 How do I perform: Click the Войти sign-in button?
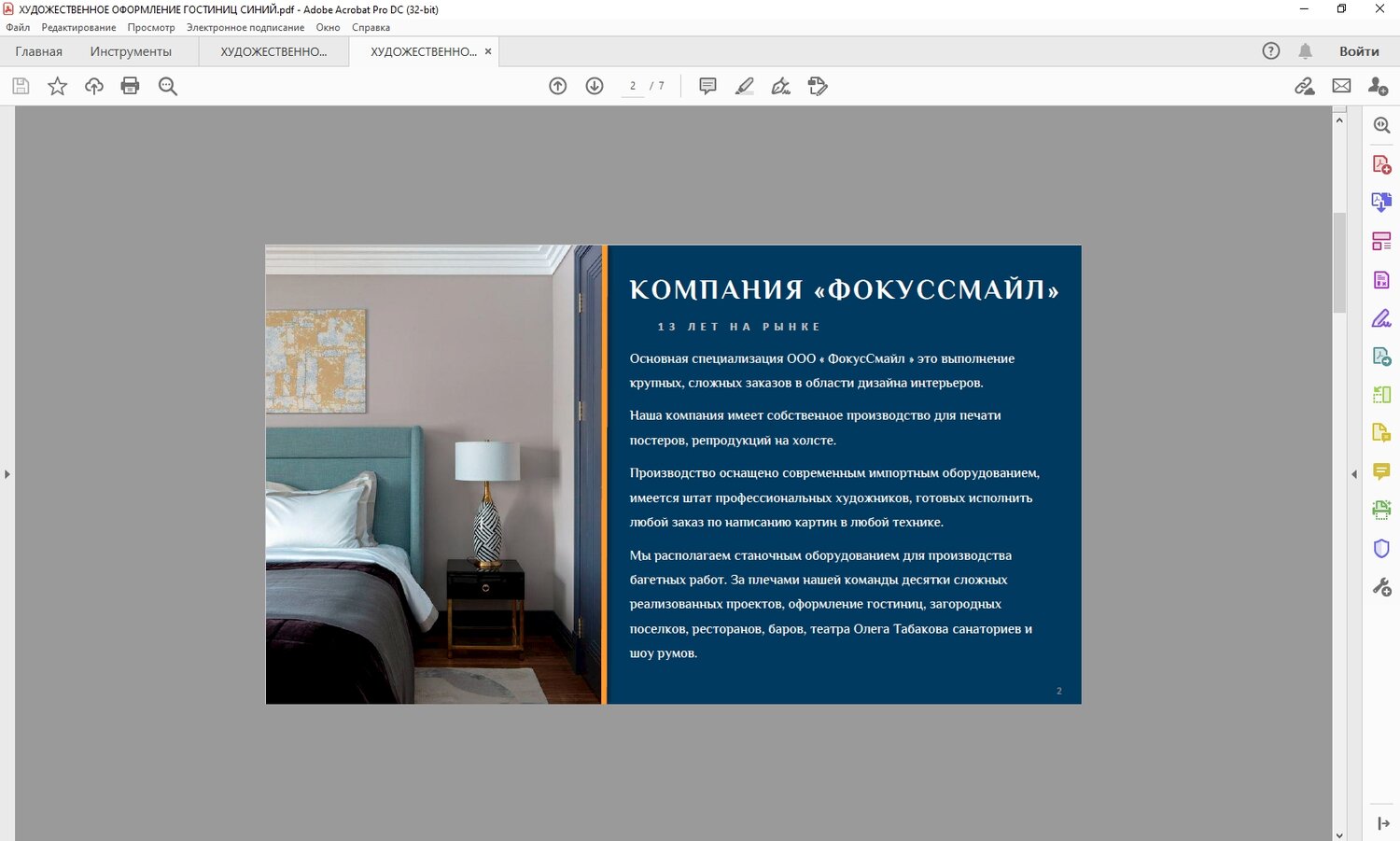(x=1359, y=51)
